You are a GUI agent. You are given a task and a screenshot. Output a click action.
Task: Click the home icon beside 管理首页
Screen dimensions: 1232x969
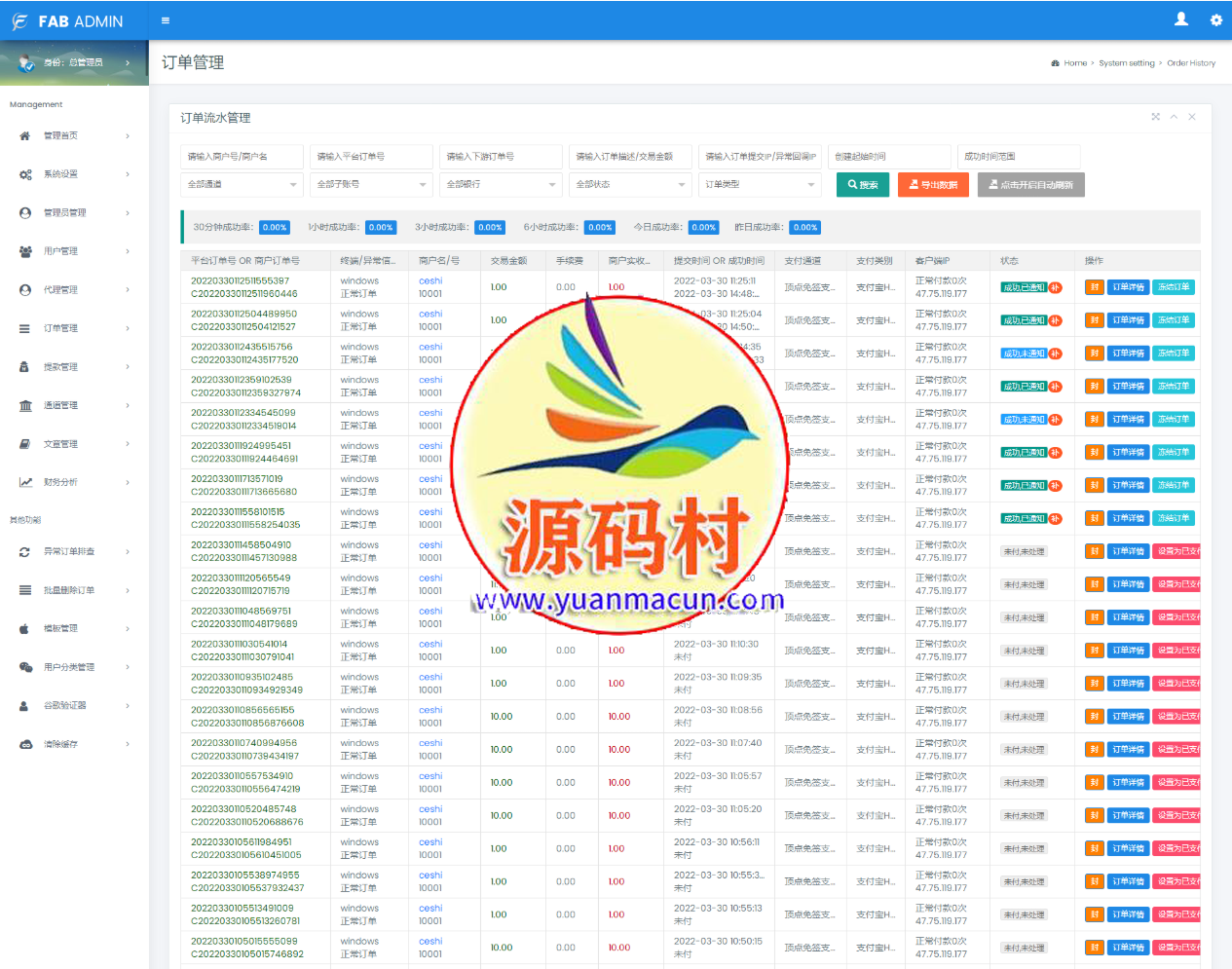[25, 136]
